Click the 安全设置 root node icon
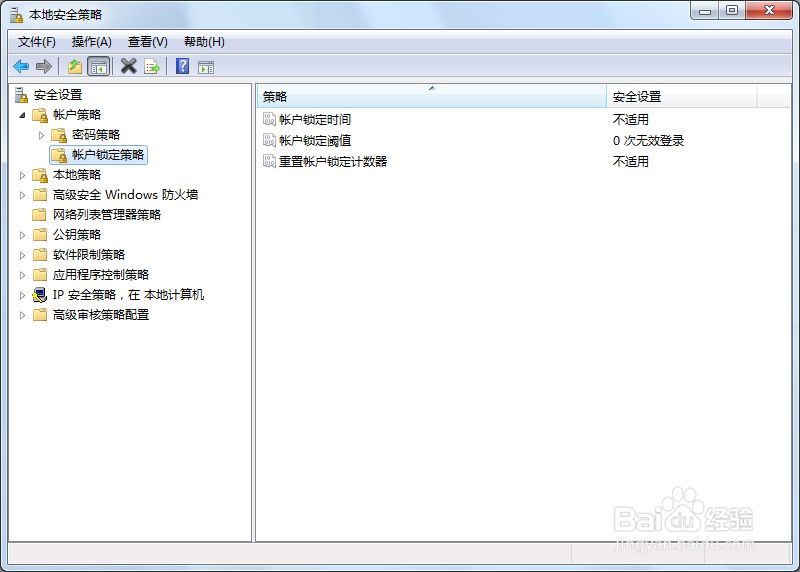The width and height of the screenshot is (800, 572). [21, 95]
